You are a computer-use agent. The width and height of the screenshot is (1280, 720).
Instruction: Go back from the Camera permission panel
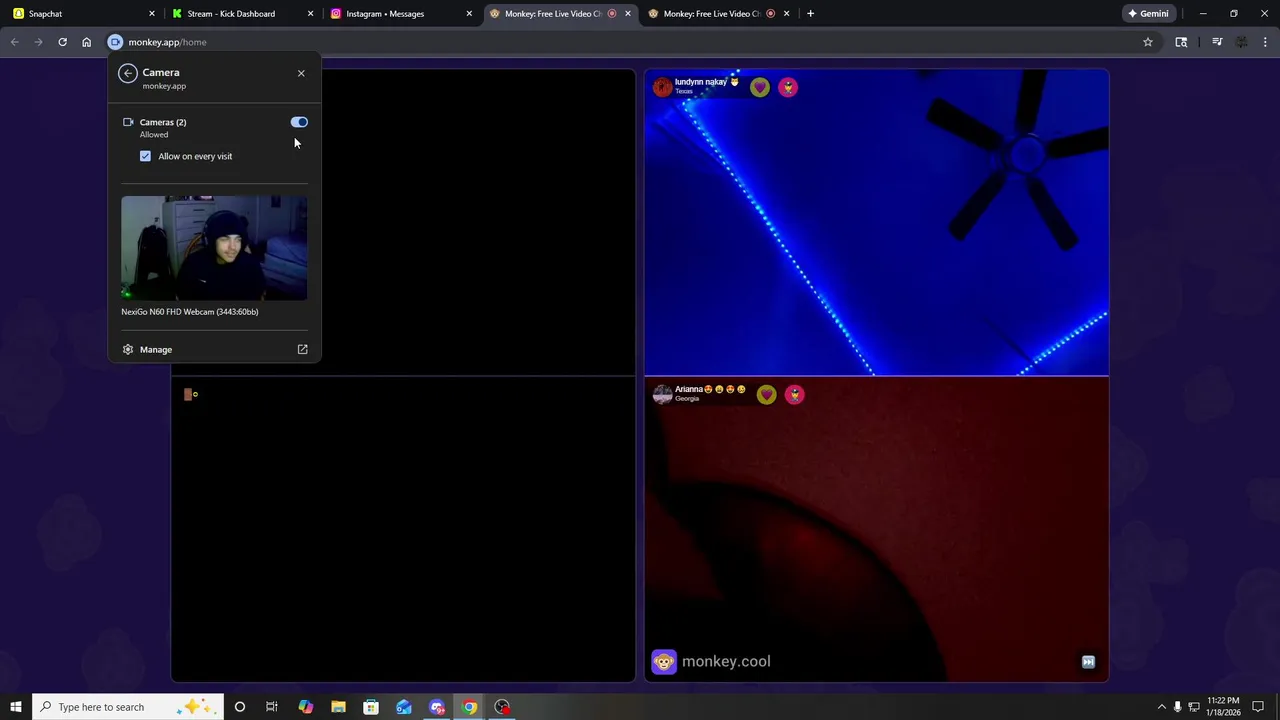coord(127,73)
